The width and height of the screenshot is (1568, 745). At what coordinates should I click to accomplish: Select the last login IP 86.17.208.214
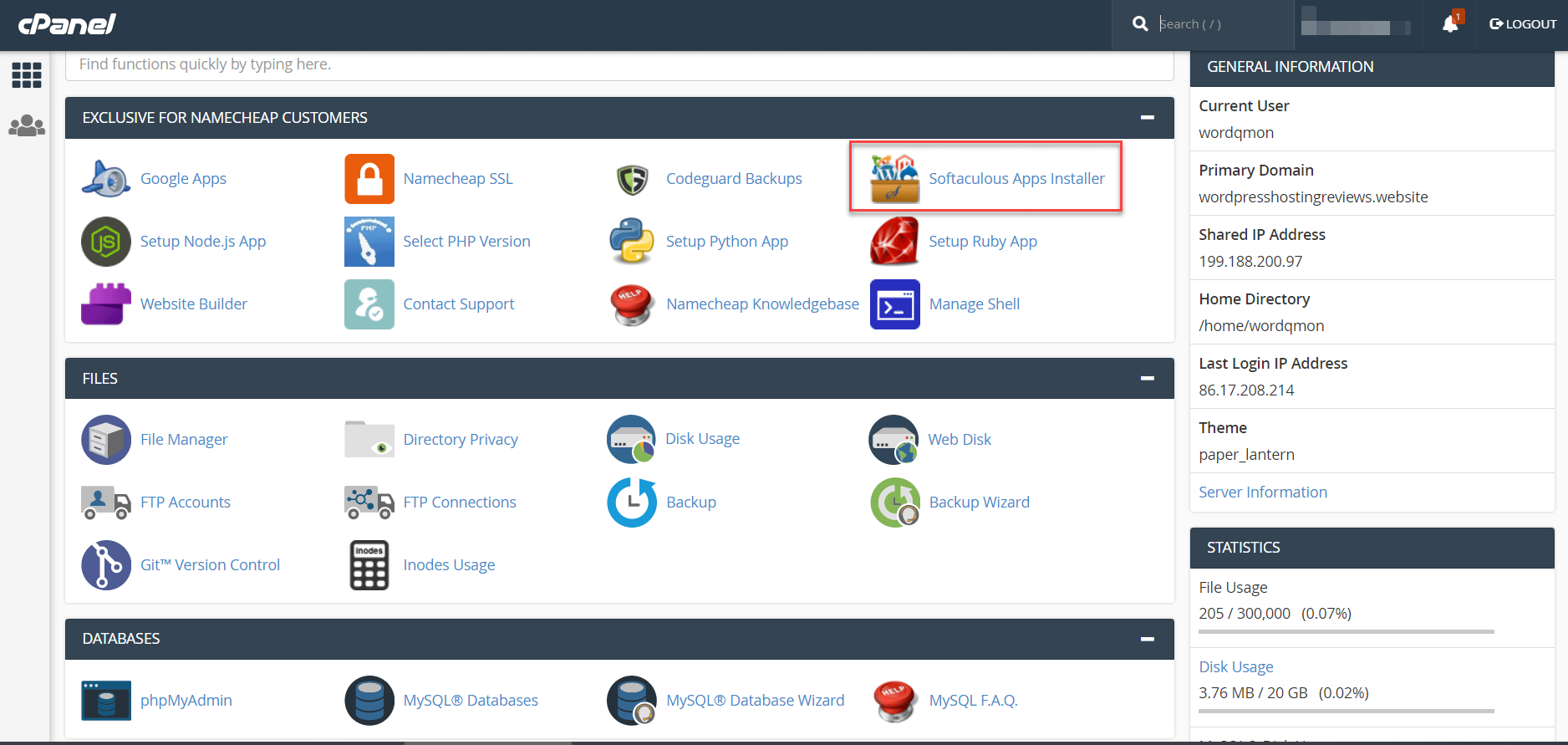[1246, 390]
